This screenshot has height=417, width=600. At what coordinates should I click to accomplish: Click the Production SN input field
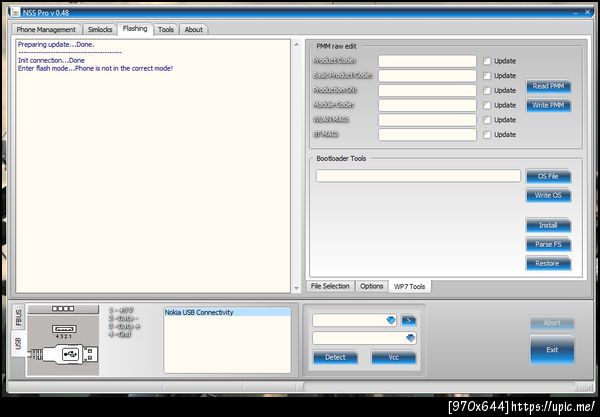(x=427, y=90)
